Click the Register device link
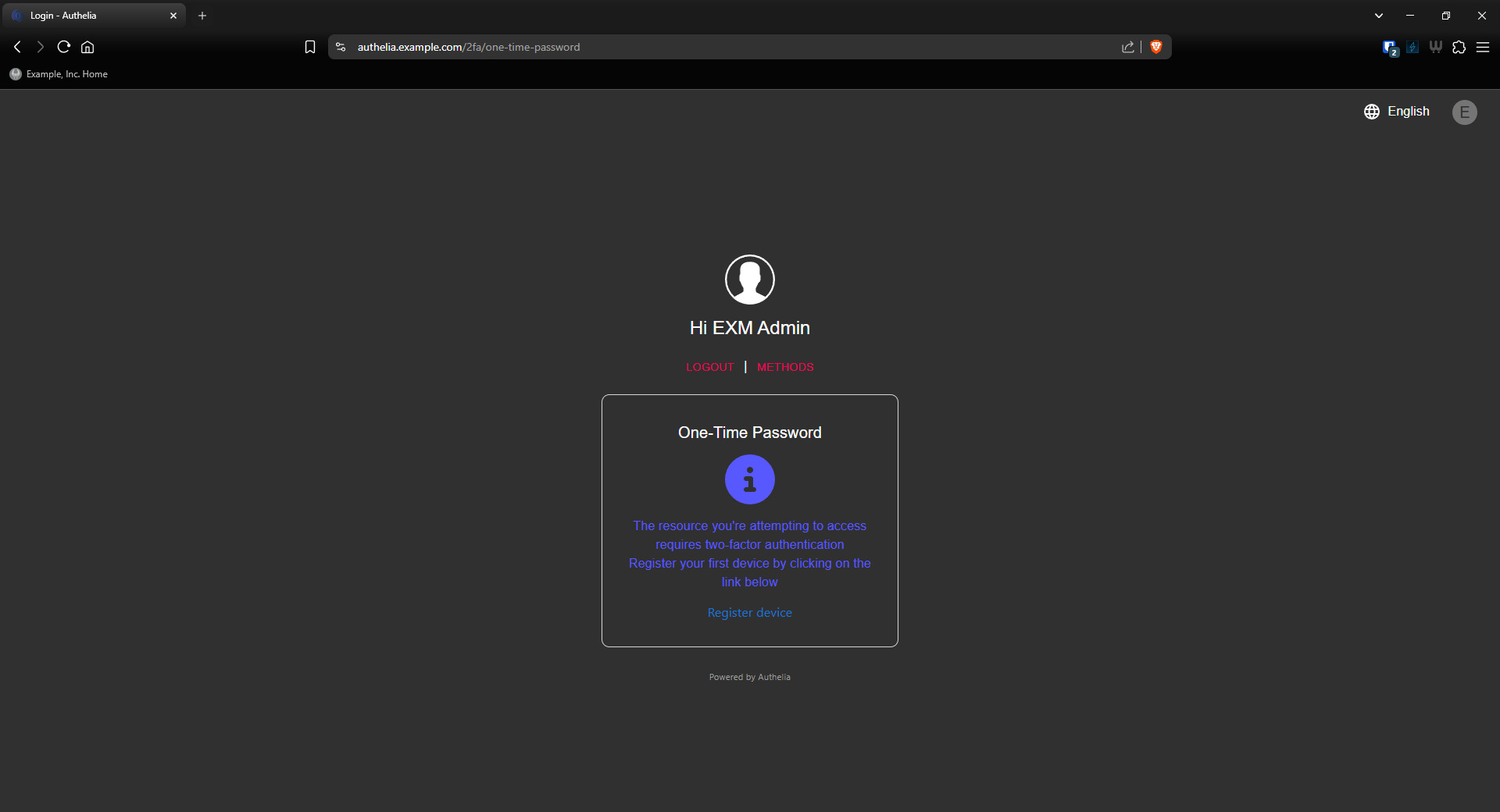This screenshot has height=812, width=1500. tap(749, 613)
